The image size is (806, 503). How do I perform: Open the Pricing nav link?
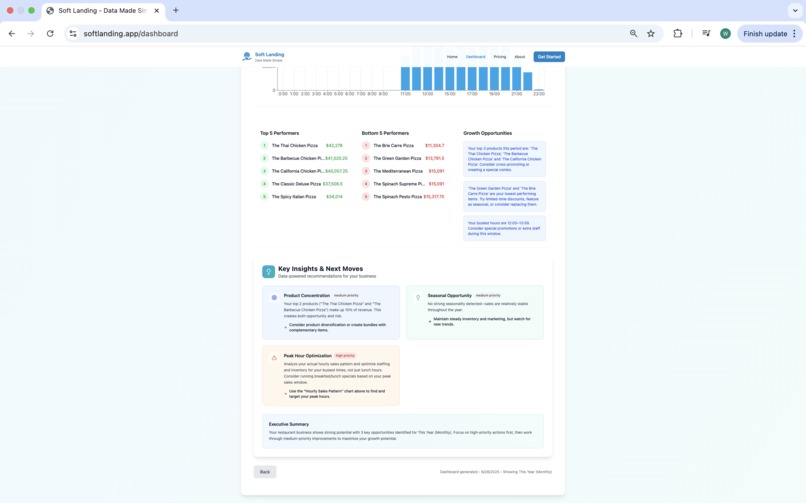pyautogui.click(x=500, y=57)
